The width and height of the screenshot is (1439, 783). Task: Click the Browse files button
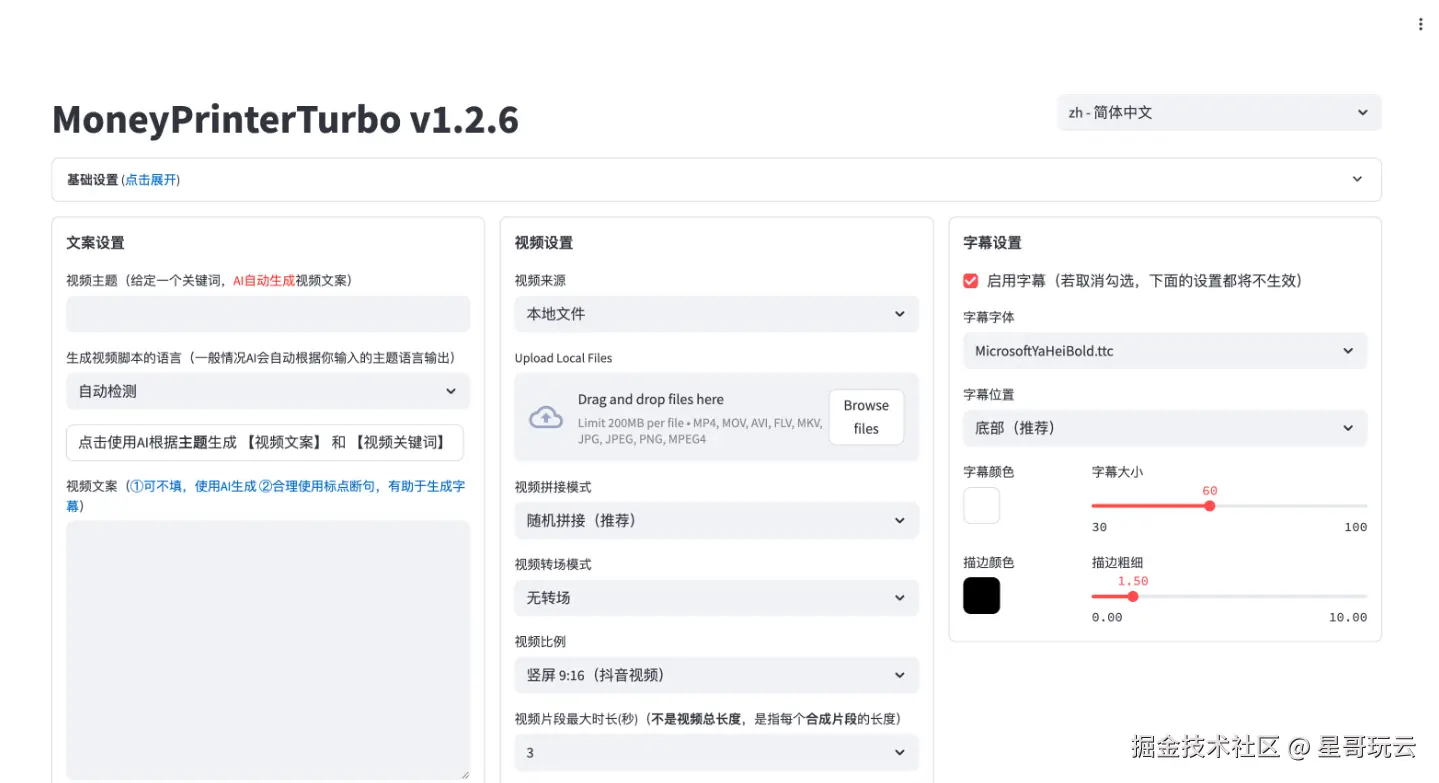pos(866,417)
